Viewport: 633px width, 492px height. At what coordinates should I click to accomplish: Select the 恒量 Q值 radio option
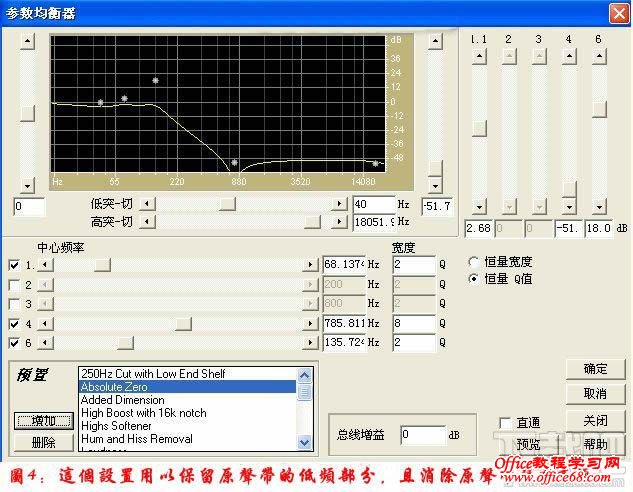[473, 280]
